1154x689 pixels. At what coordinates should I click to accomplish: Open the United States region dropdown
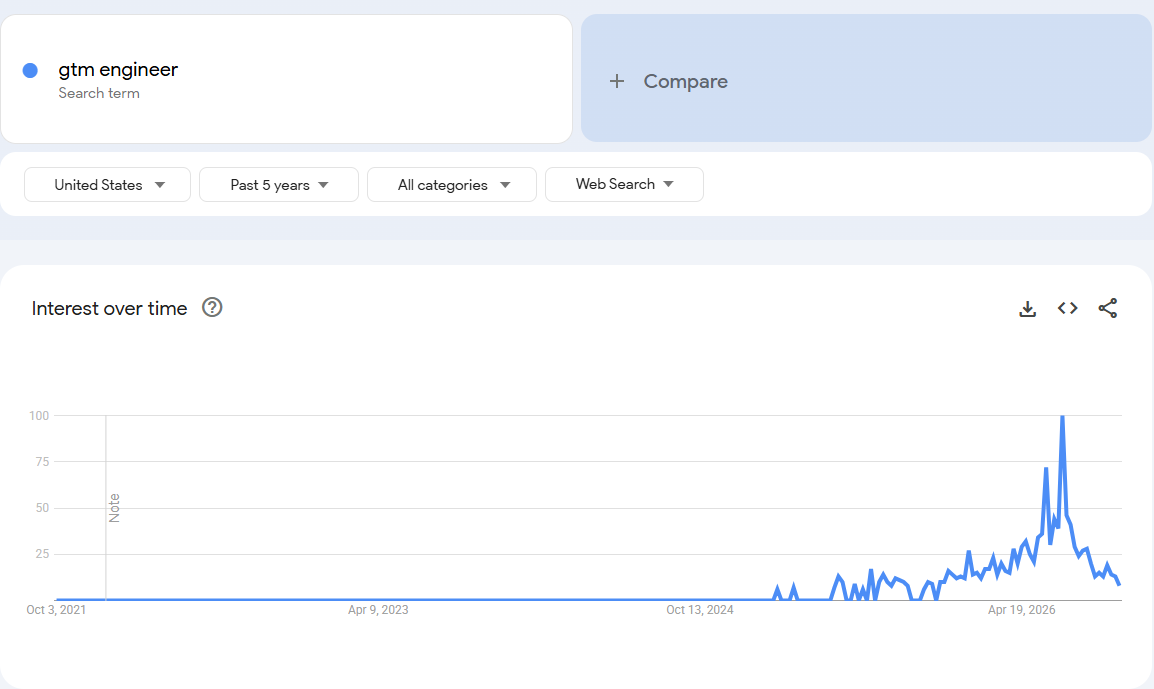pyautogui.click(x=107, y=185)
